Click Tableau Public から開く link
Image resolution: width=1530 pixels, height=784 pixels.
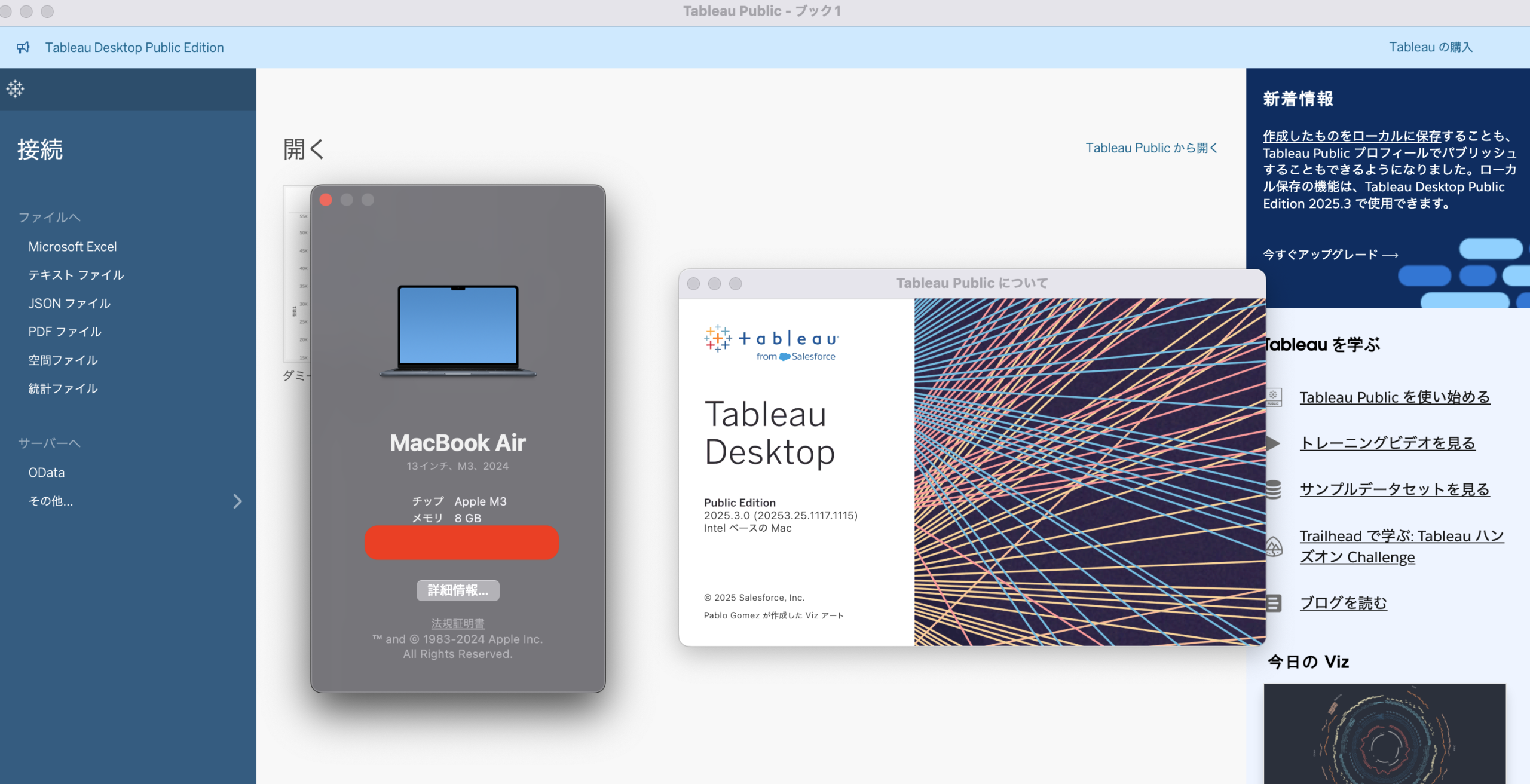(1151, 148)
